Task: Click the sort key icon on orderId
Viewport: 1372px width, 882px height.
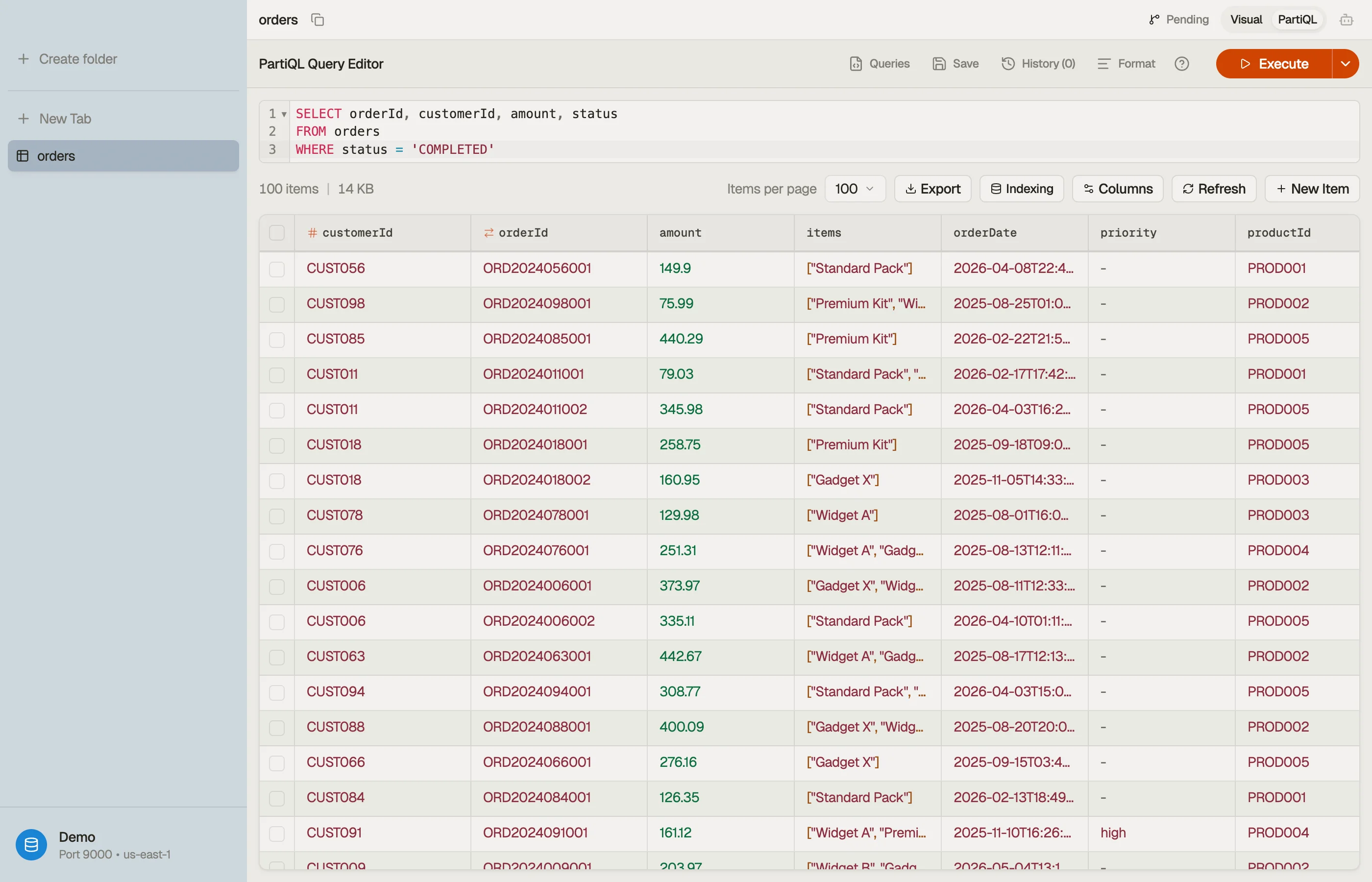Action: (x=489, y=233)
